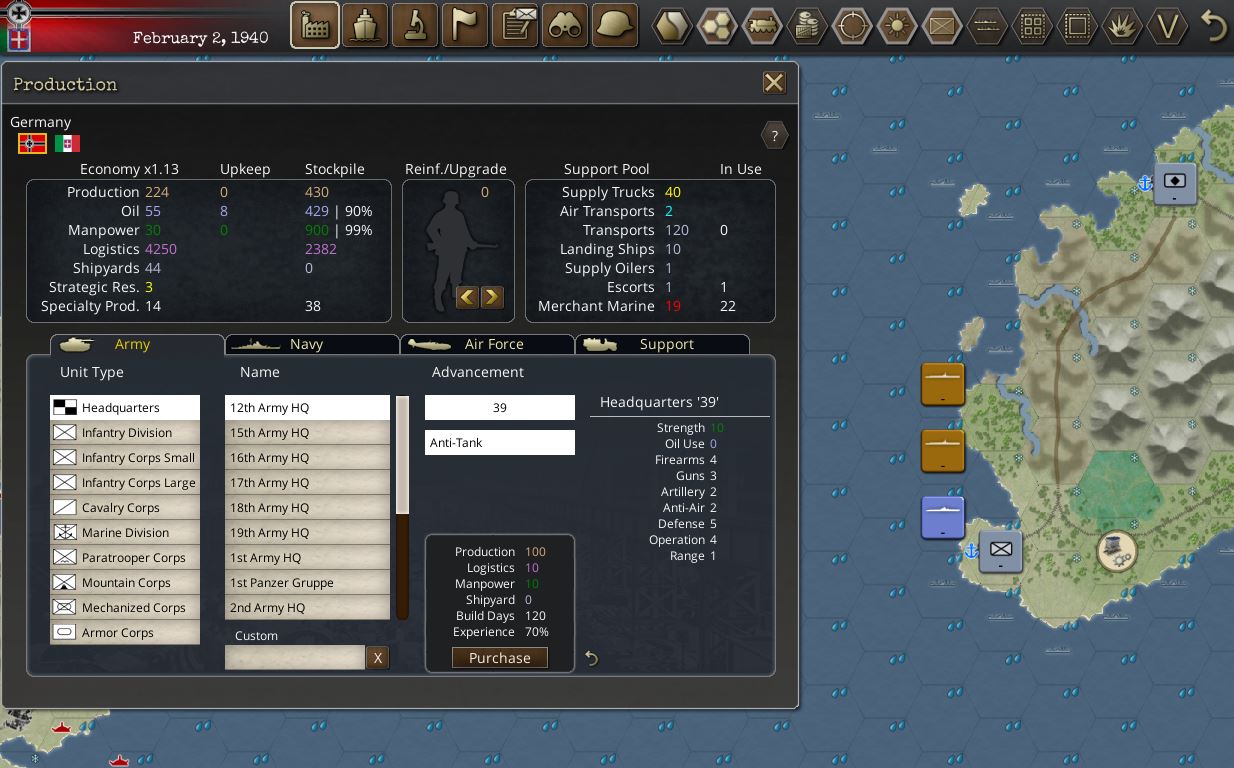Open the question mark help button
The height and width of the screenshot is (768, 1234).
(x=774, y=135)
